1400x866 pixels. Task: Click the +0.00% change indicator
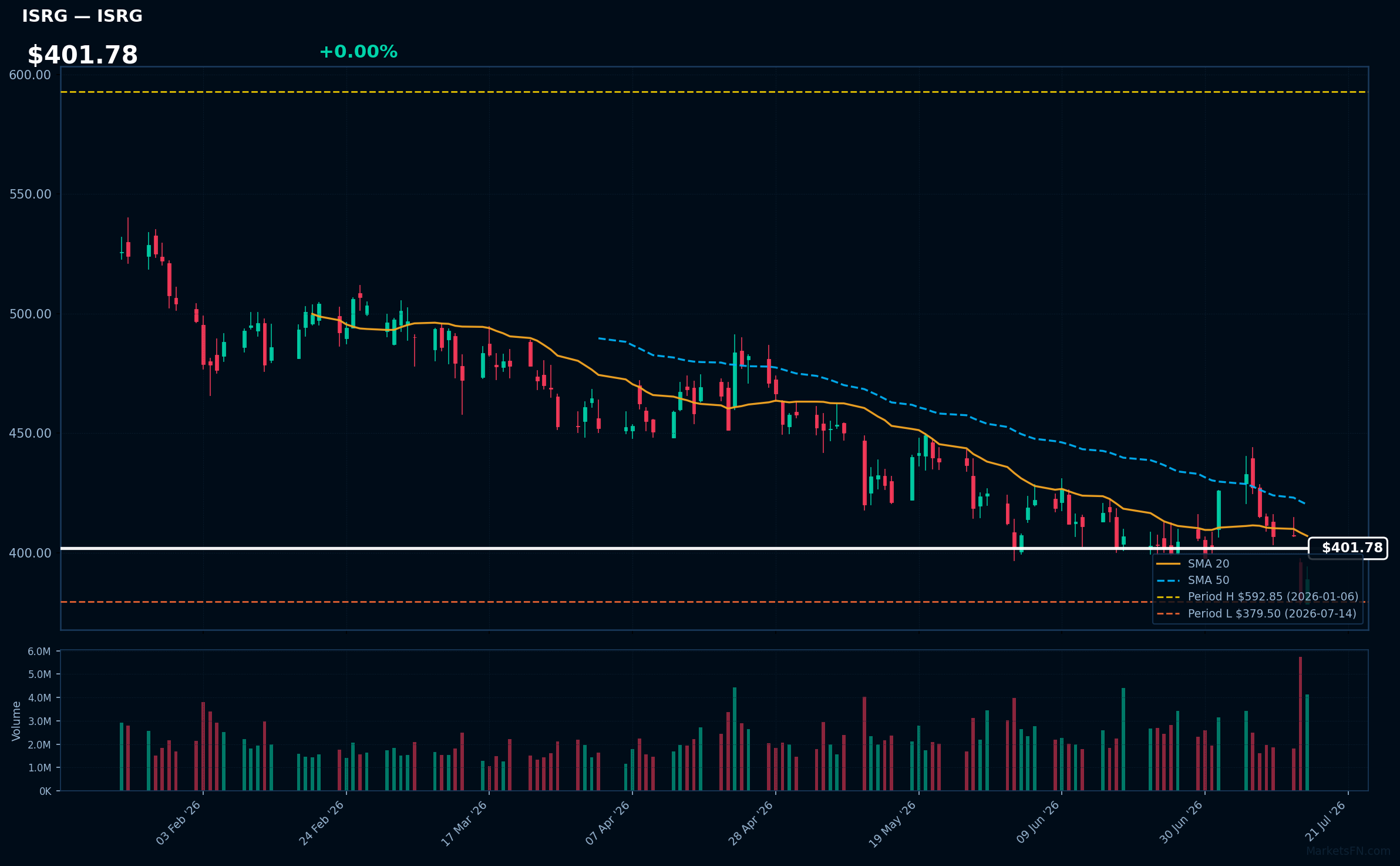[x=358, y=52]
